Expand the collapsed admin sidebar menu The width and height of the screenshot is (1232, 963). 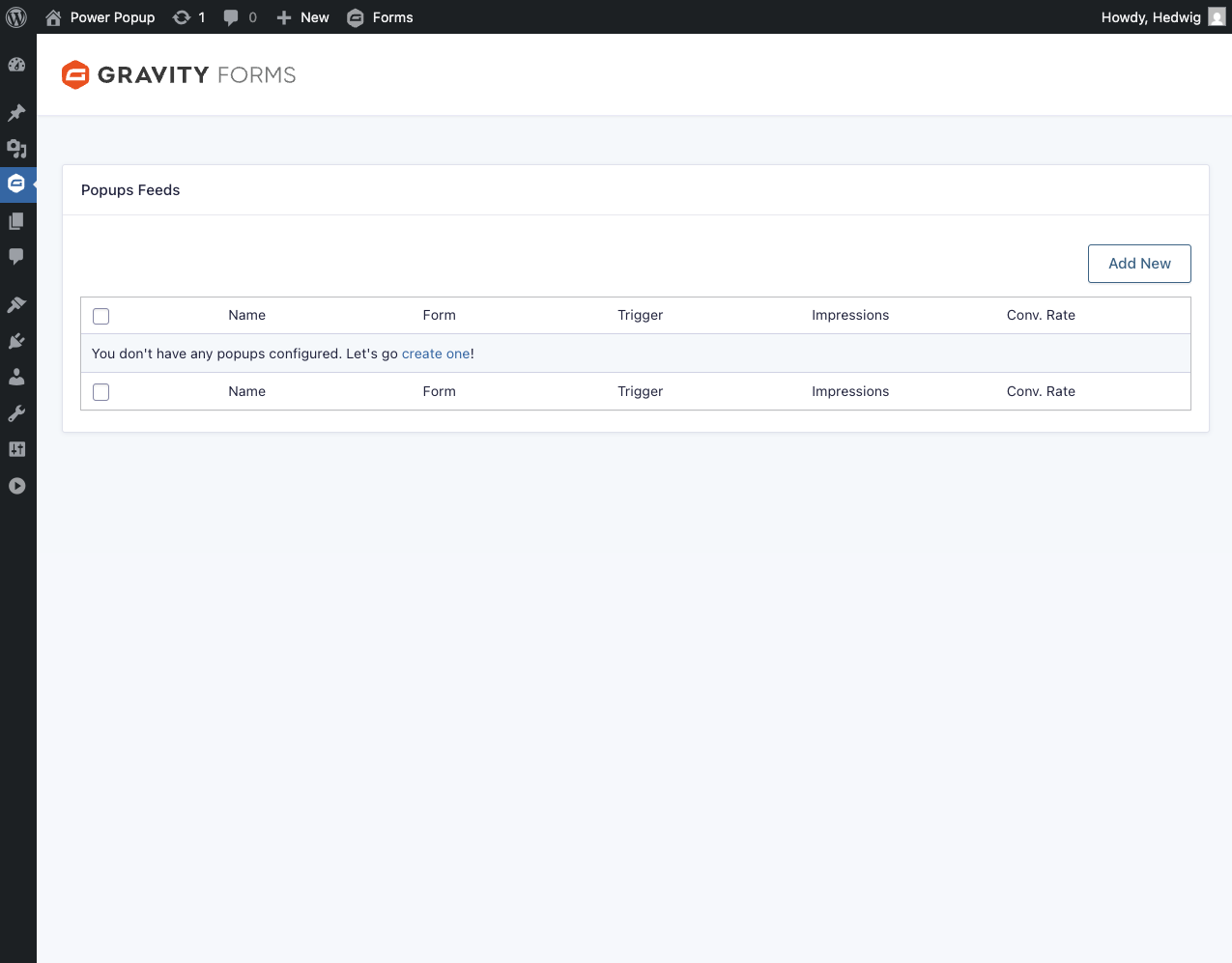16,486
